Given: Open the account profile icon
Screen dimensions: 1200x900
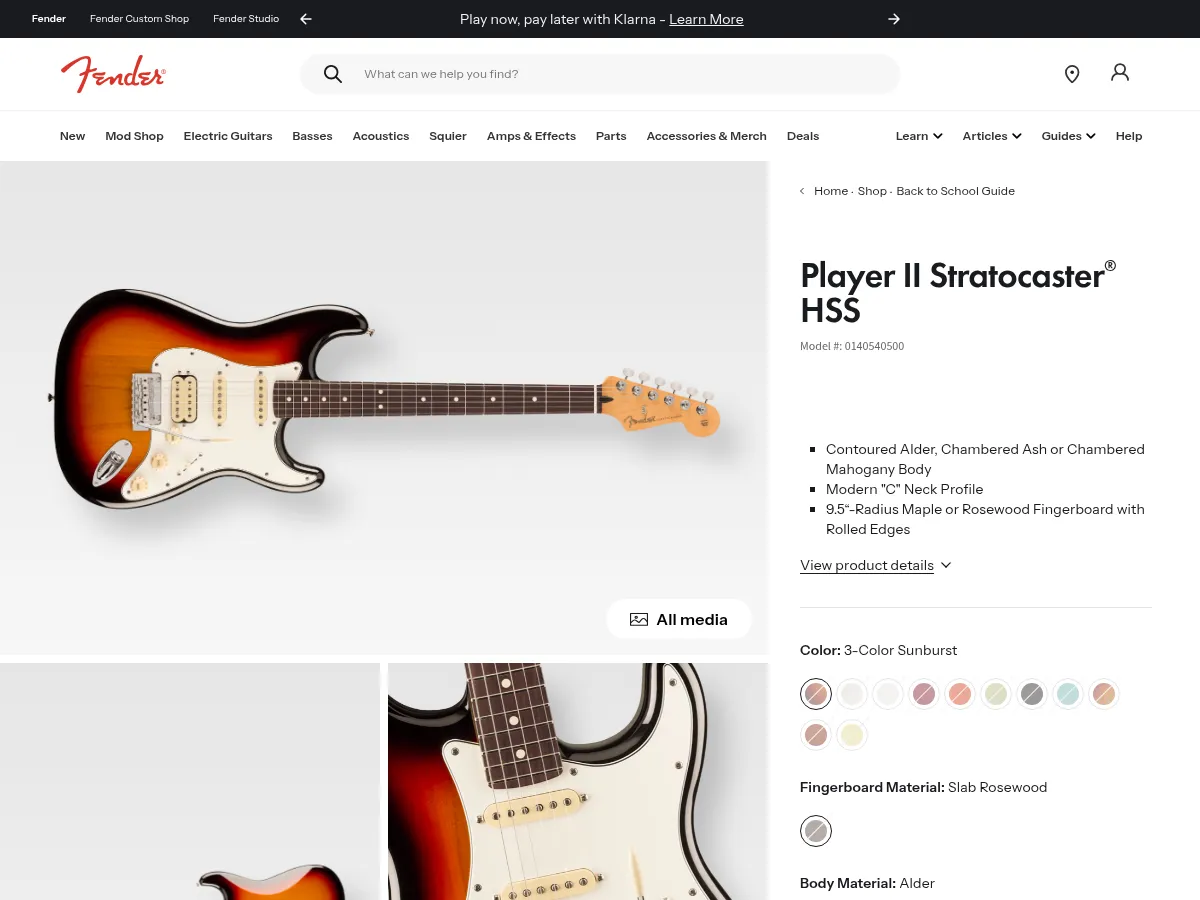Looking at the screenshot, I should coord(1120,73).
